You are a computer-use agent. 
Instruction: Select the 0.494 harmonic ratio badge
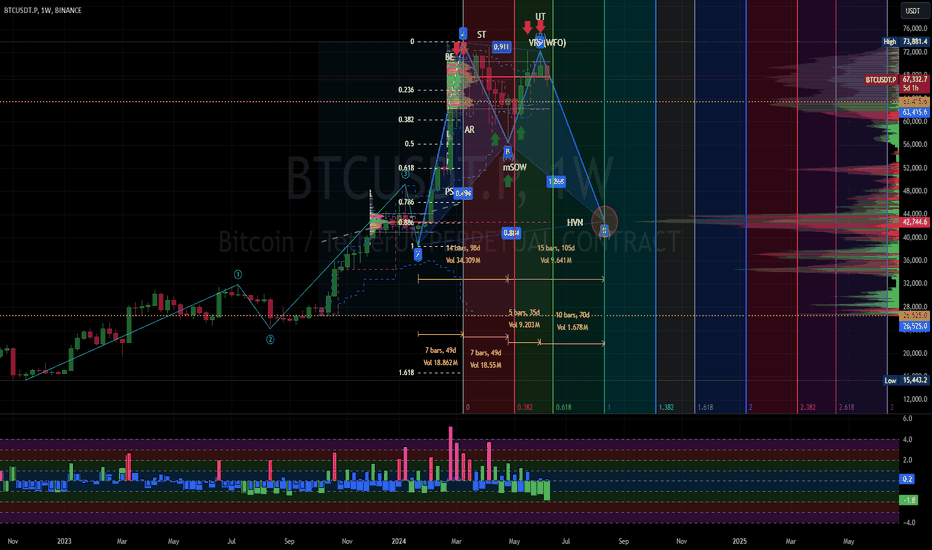point(463,193)
